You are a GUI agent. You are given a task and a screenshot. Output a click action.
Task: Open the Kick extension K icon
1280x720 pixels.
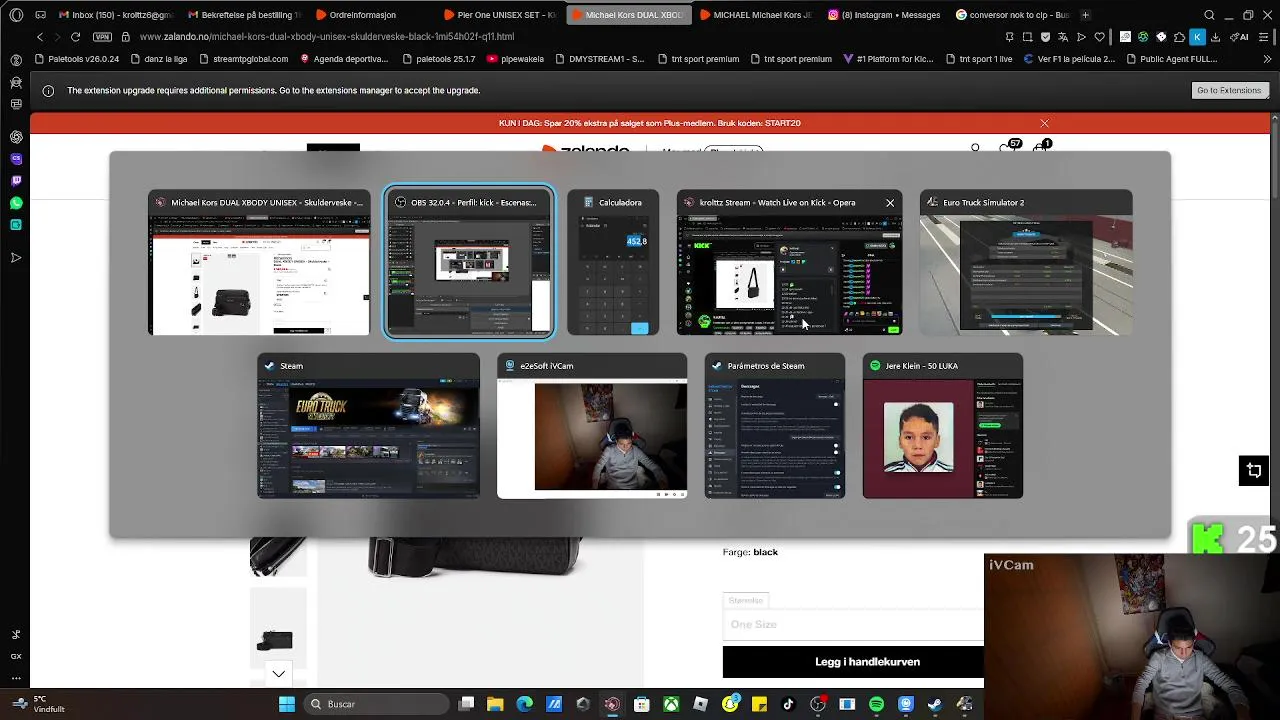pos(1197,37)
